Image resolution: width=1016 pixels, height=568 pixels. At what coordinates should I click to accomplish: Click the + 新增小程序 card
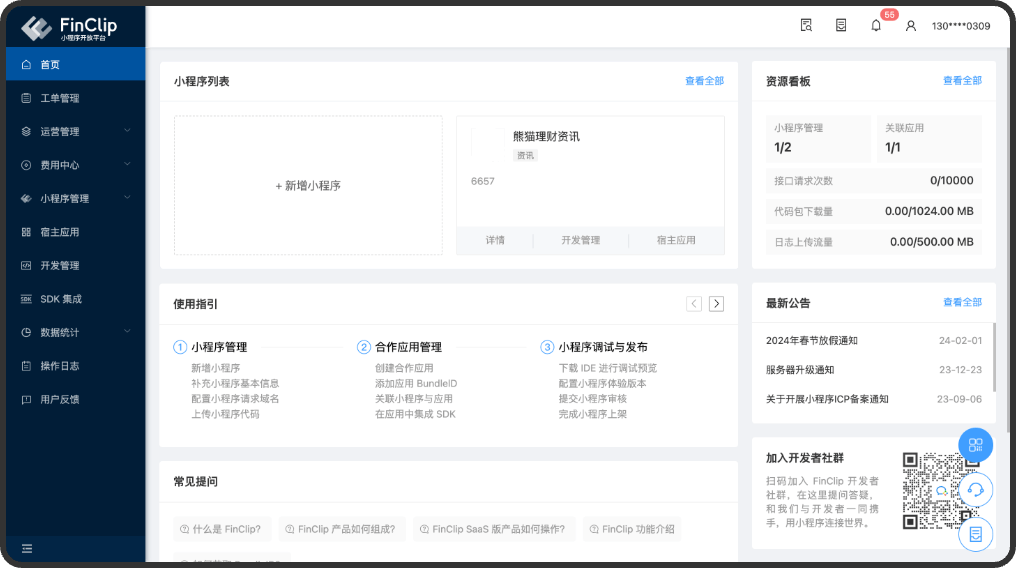[308, 185]
